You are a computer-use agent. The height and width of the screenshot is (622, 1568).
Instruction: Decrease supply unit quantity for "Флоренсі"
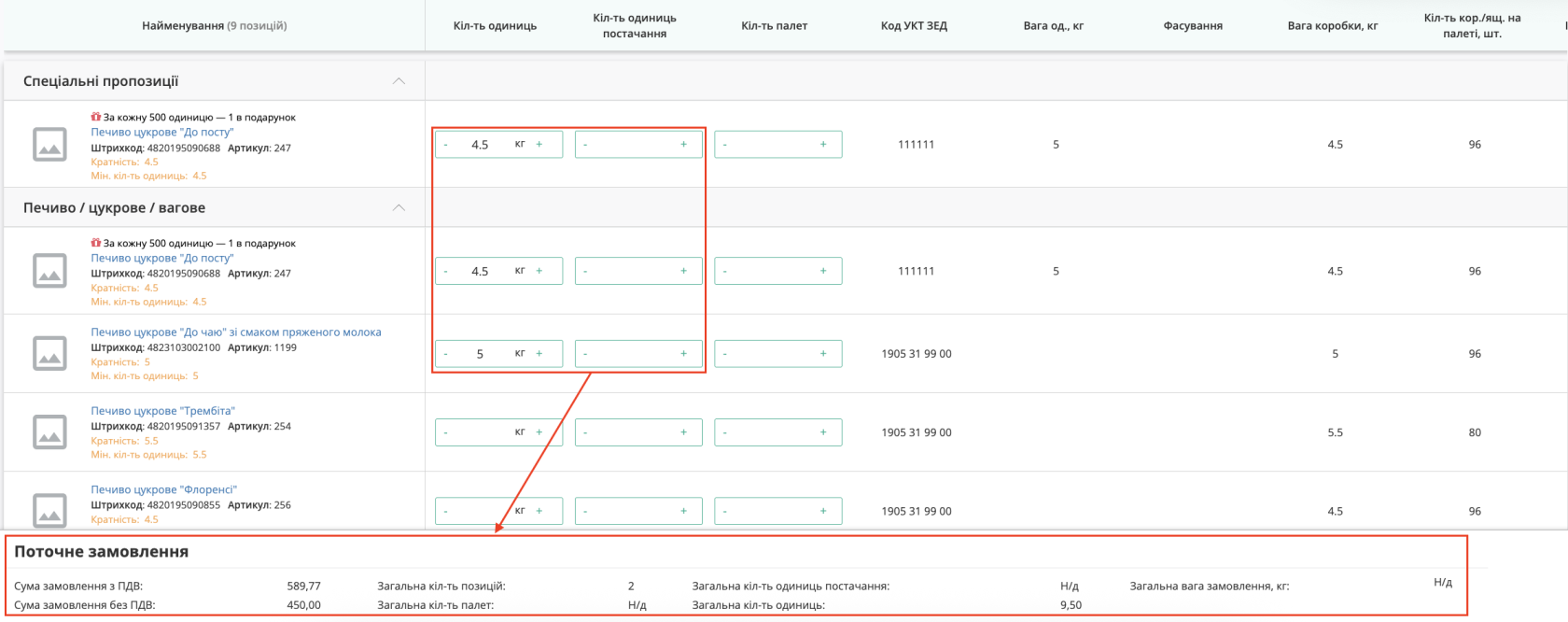point(586,511)
